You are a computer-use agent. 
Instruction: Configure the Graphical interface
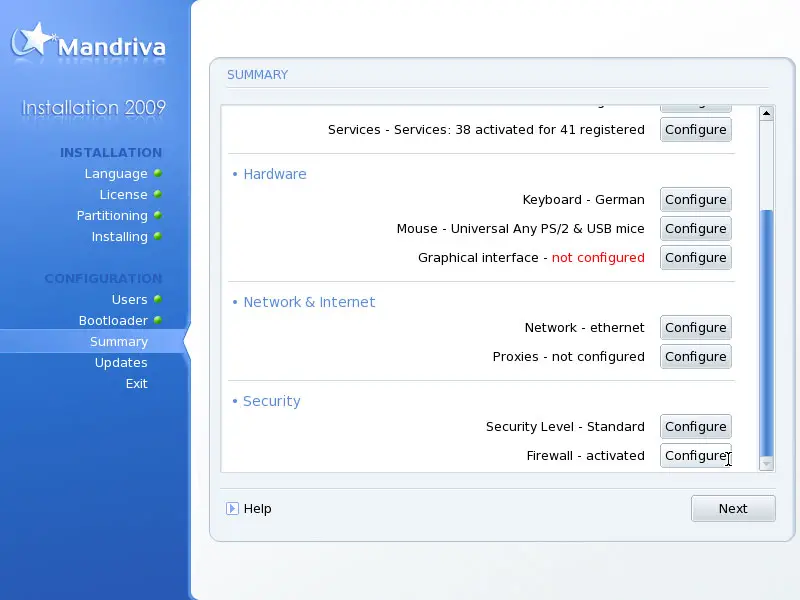point(696,258)
